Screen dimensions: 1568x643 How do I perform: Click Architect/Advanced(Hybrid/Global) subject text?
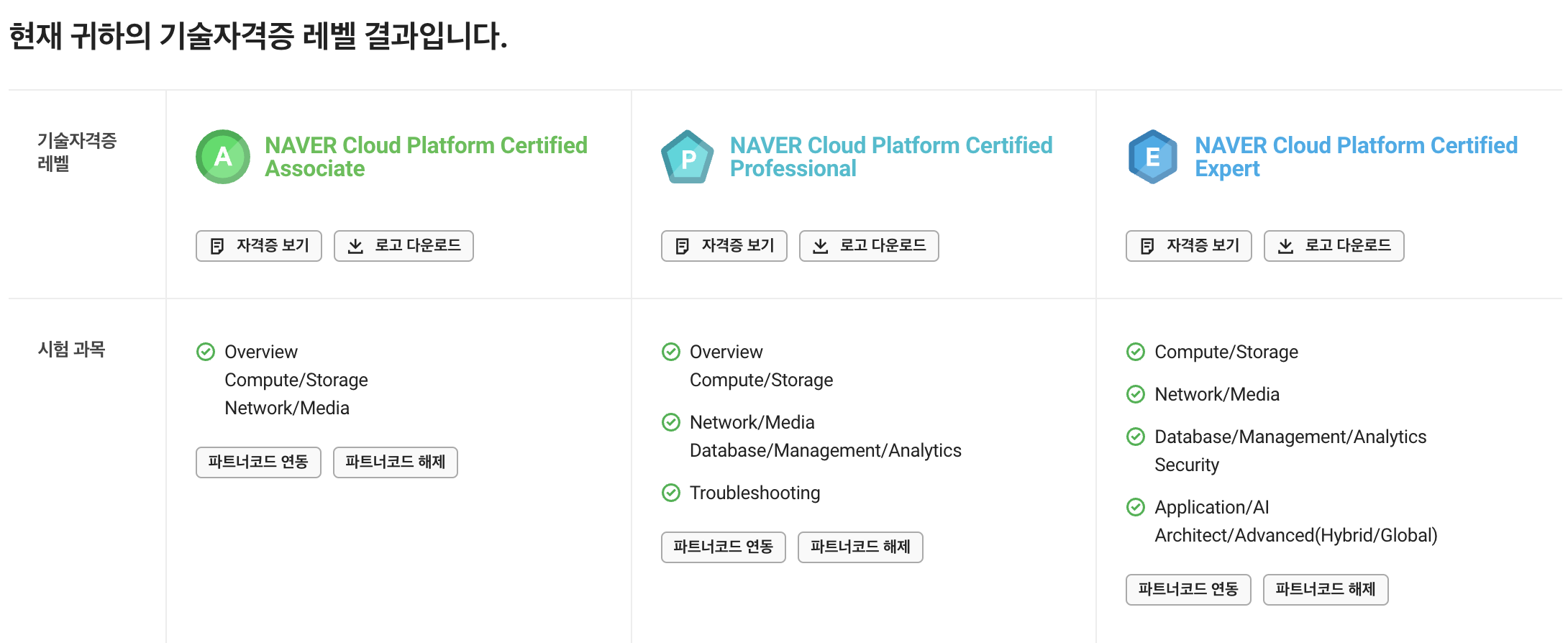1296,535
